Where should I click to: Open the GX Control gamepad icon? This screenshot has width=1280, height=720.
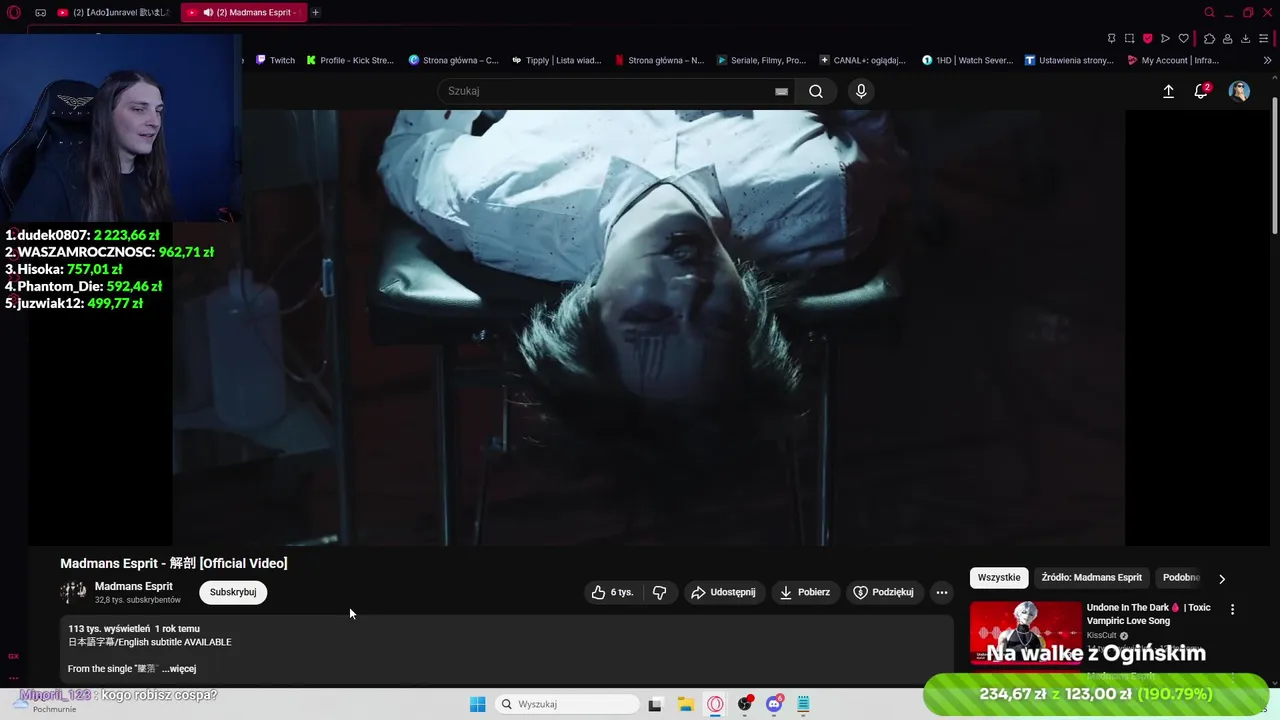click(40, 12)
